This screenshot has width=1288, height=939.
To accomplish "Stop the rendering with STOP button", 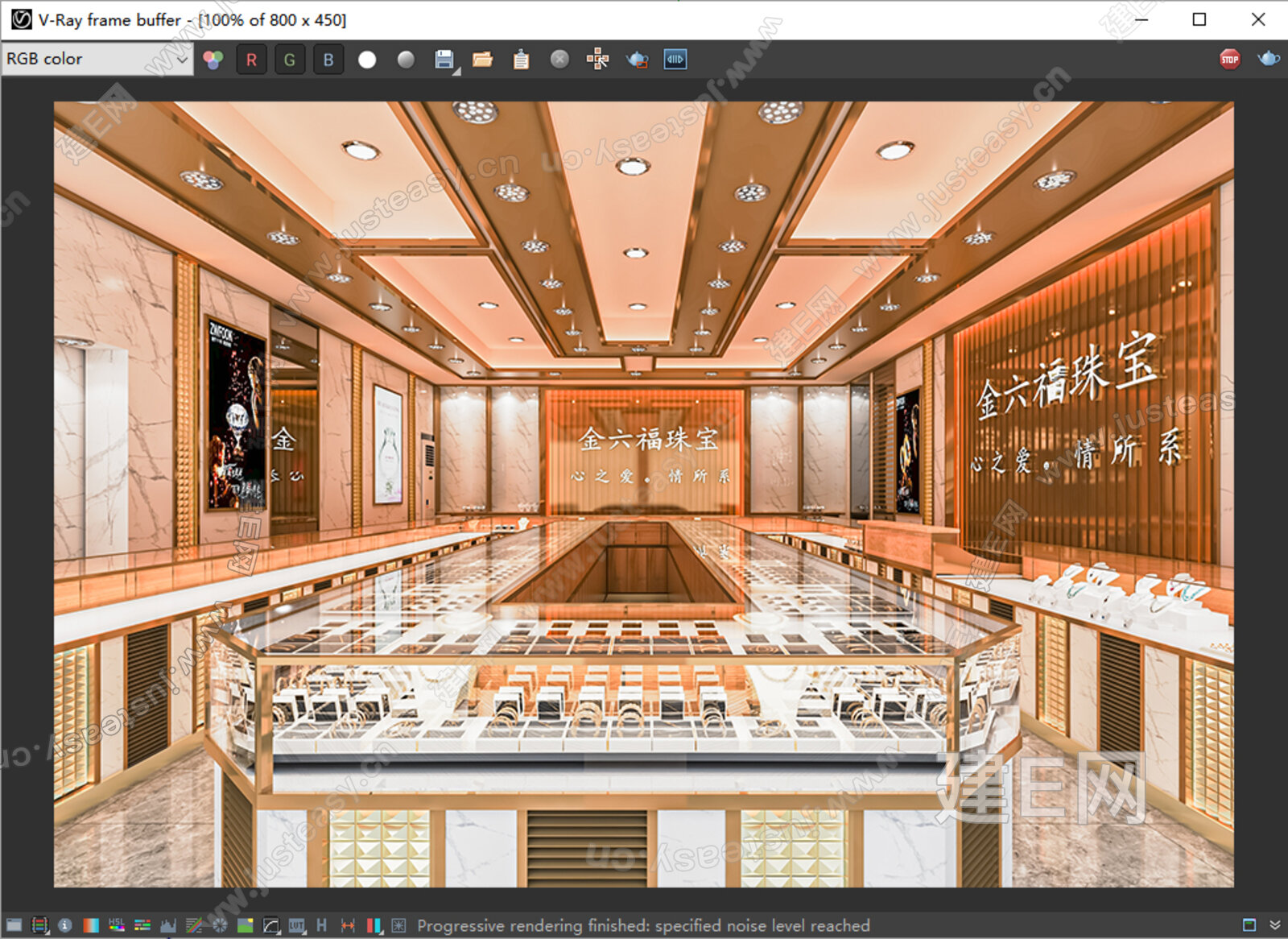I will (x=1230, y=59).
